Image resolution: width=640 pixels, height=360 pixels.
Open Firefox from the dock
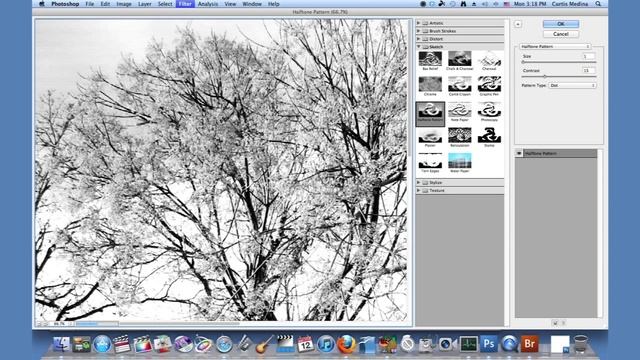[346, 344]
